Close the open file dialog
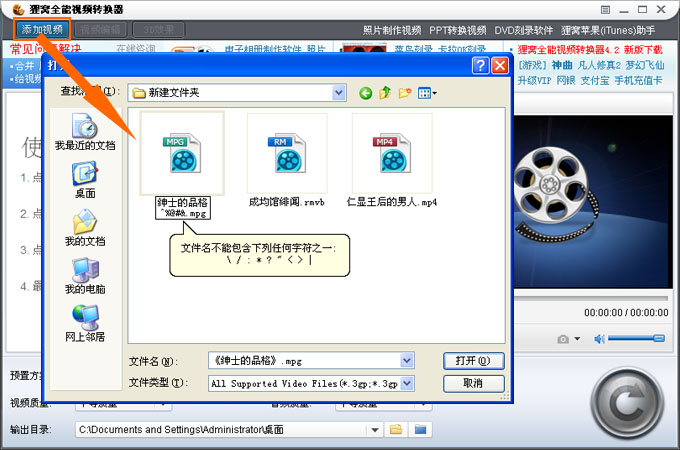 pyautogui.click(x=500, y=65)
